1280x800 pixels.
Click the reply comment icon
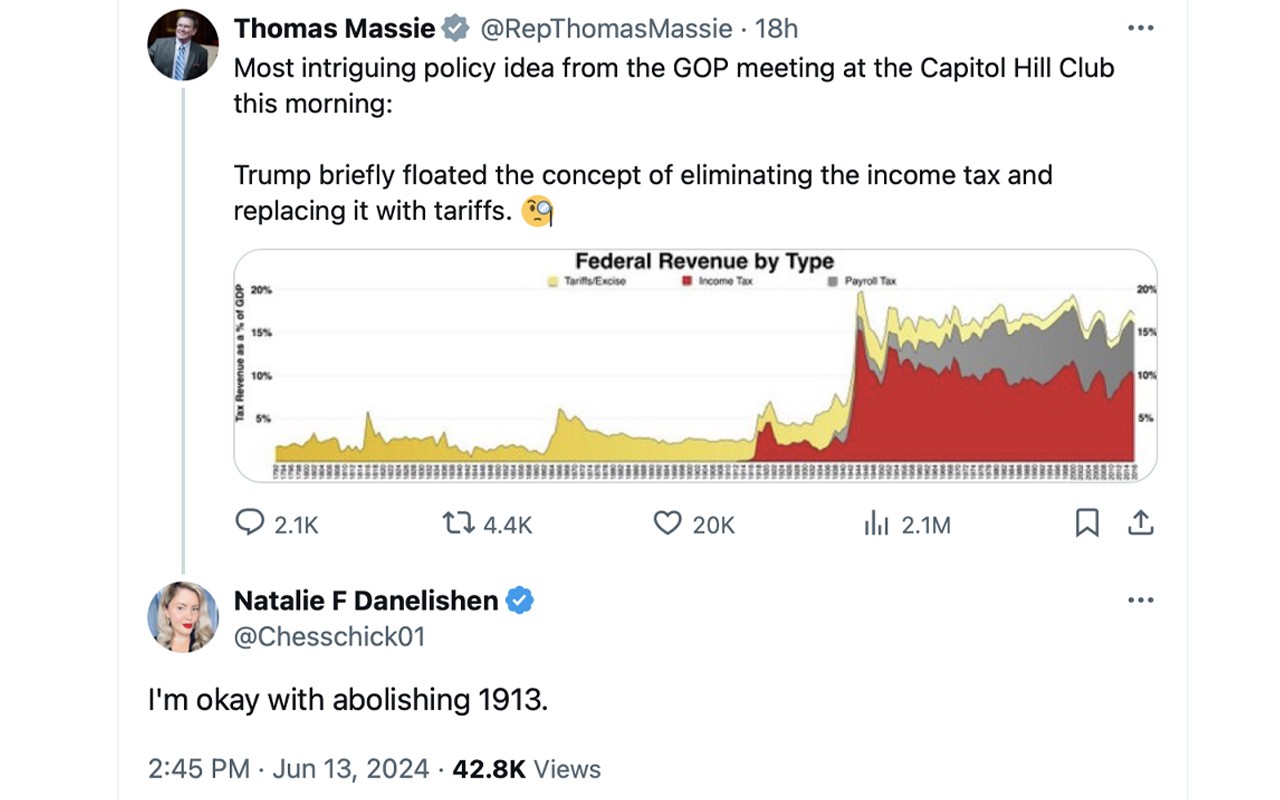tap(249, 523)
